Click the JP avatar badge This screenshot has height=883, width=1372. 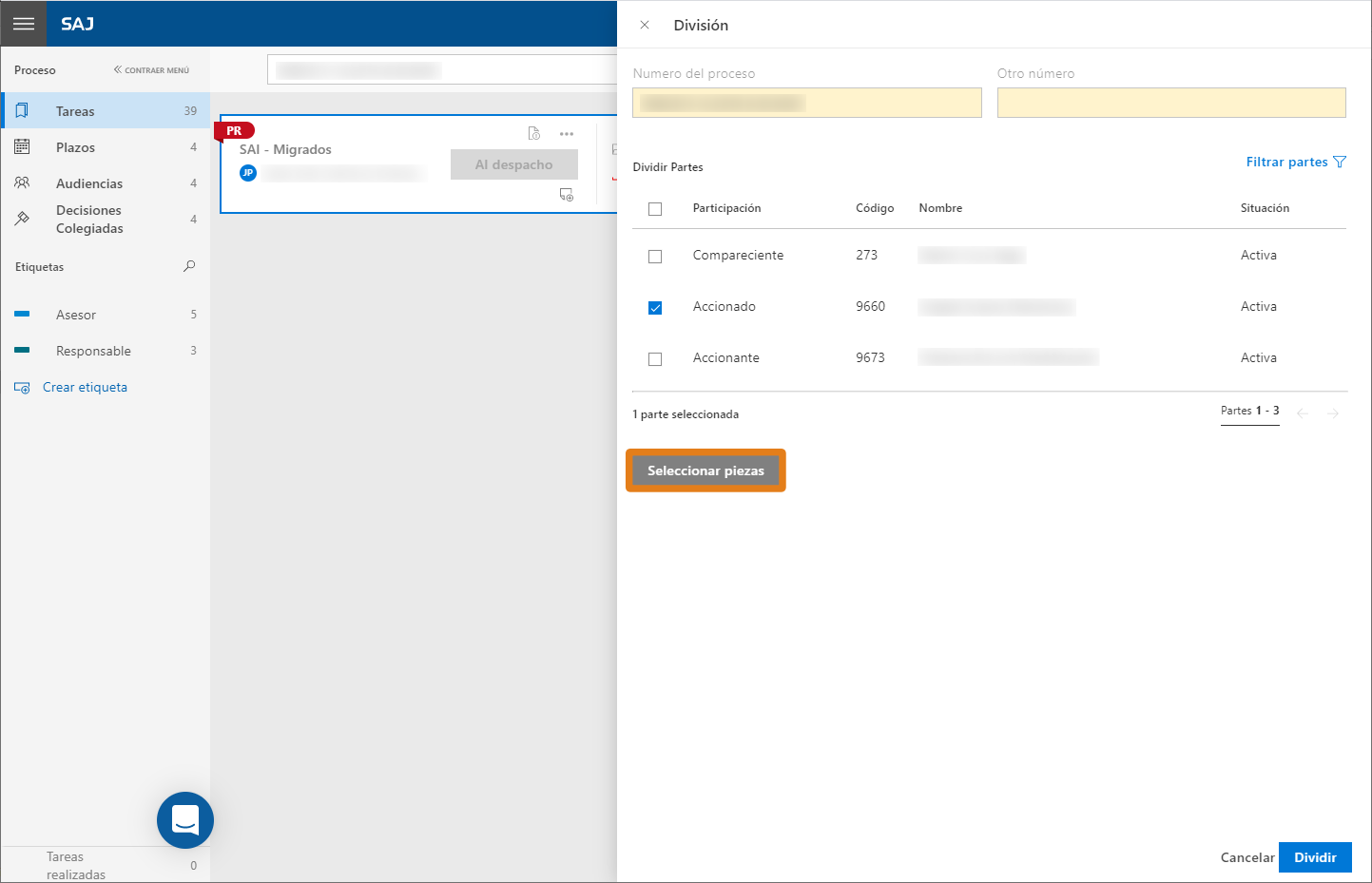248,173
